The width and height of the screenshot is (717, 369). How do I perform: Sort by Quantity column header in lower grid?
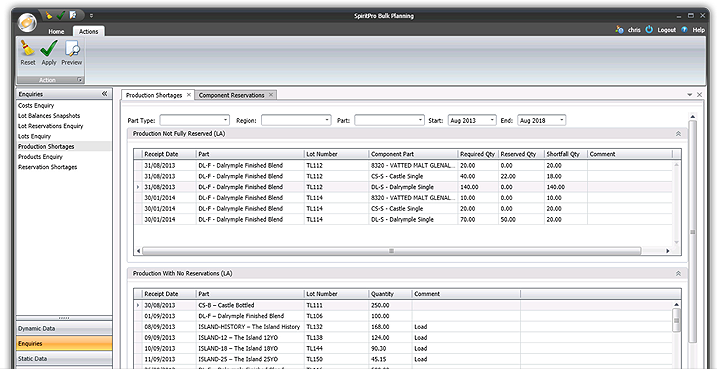pyautogui.click(x=391, y=294)
